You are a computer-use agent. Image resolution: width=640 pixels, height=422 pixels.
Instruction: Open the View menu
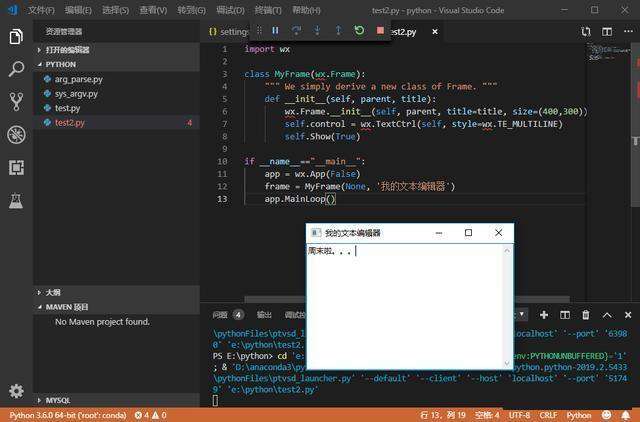(153, 10)
